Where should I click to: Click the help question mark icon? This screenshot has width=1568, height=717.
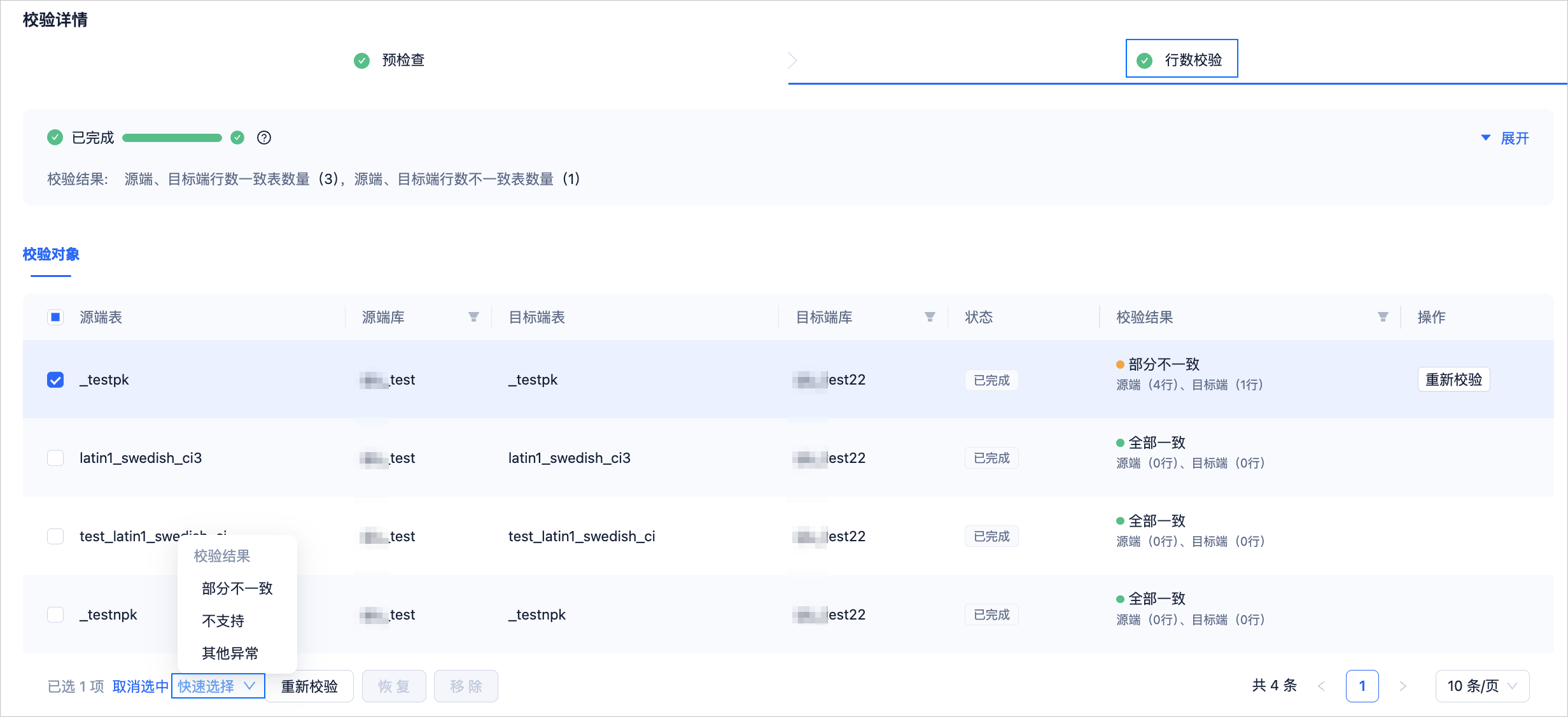tap(264, 138)
